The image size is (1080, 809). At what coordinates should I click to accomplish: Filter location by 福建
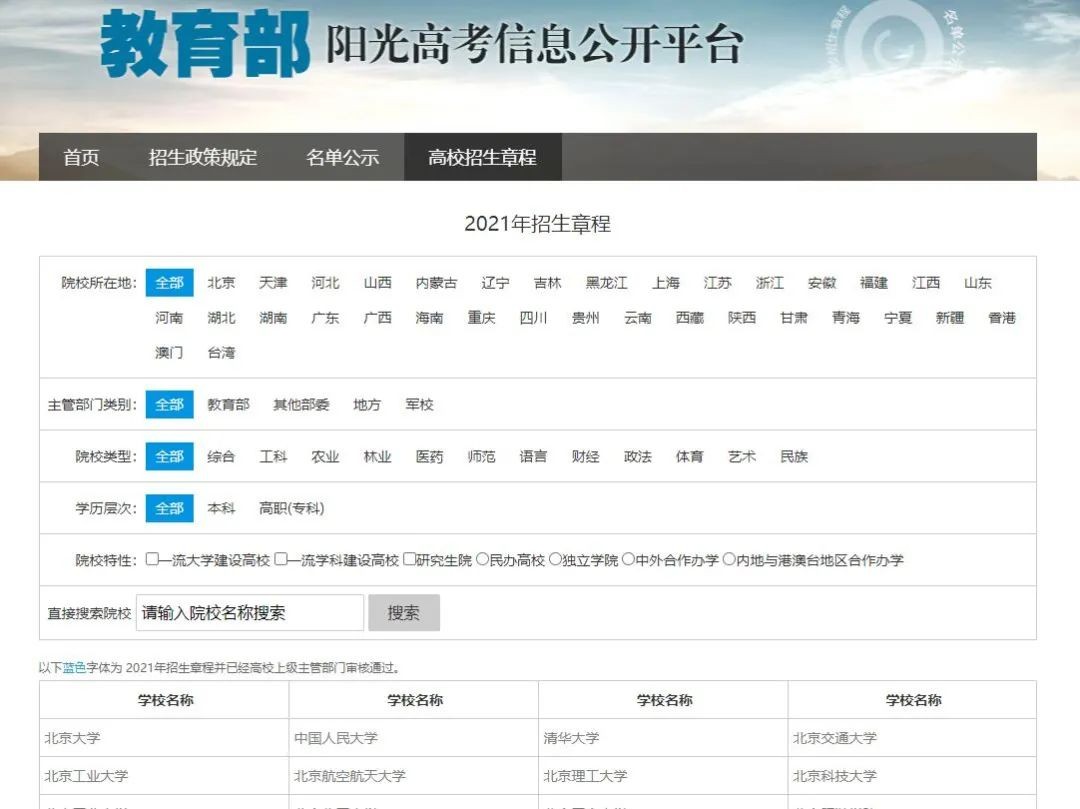click(873, 283)
